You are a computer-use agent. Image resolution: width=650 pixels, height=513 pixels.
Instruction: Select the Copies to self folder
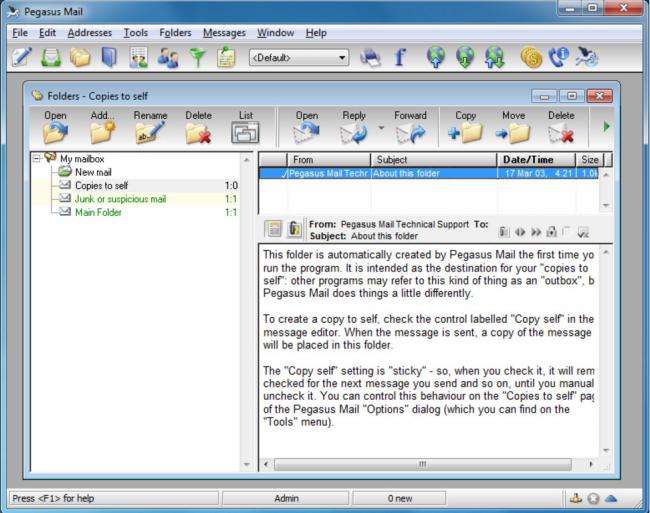(x=102, y=185)
